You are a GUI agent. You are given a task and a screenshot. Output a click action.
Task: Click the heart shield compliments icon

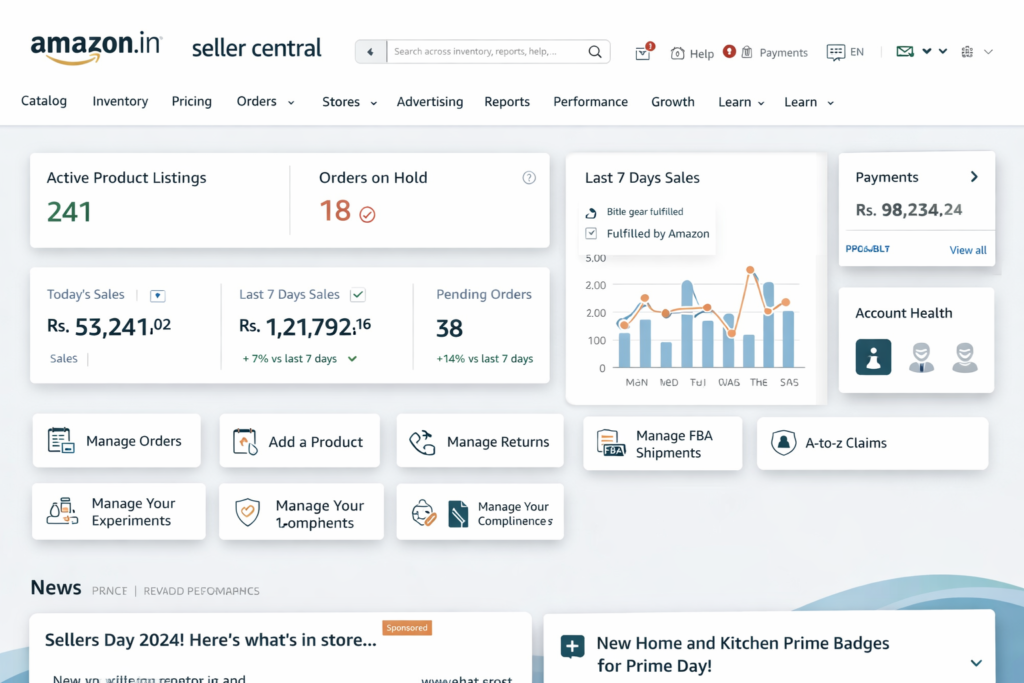tap(248, 513)
